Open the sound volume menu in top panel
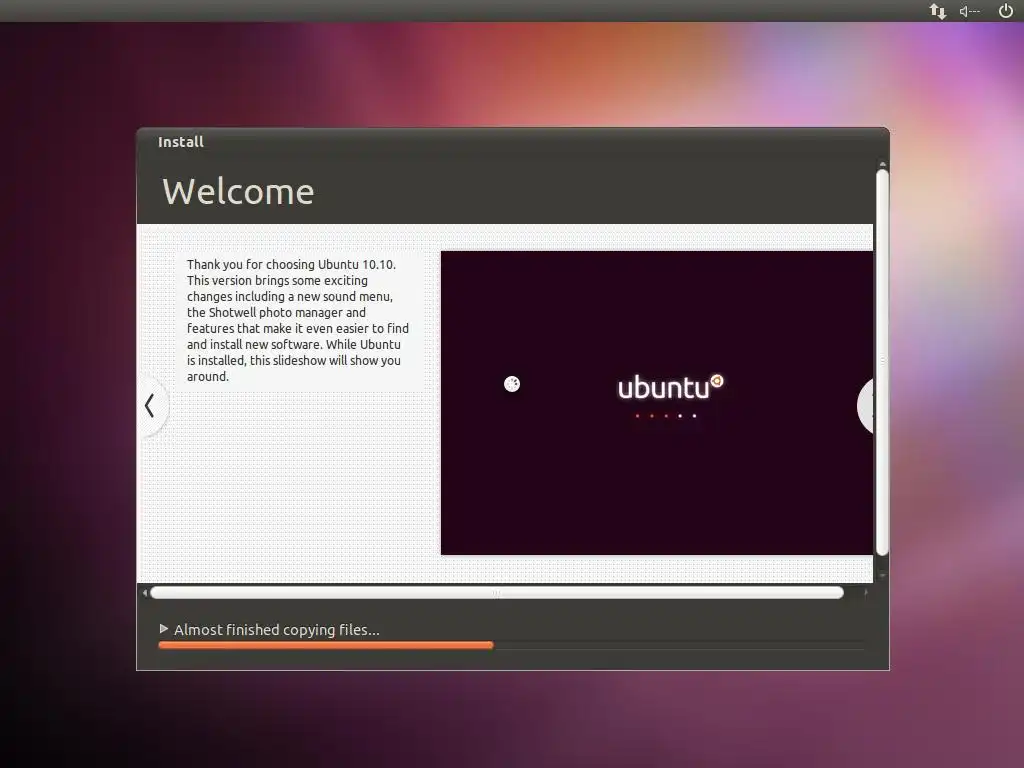Screen dimensions: 1024x768 coord(969,11)
